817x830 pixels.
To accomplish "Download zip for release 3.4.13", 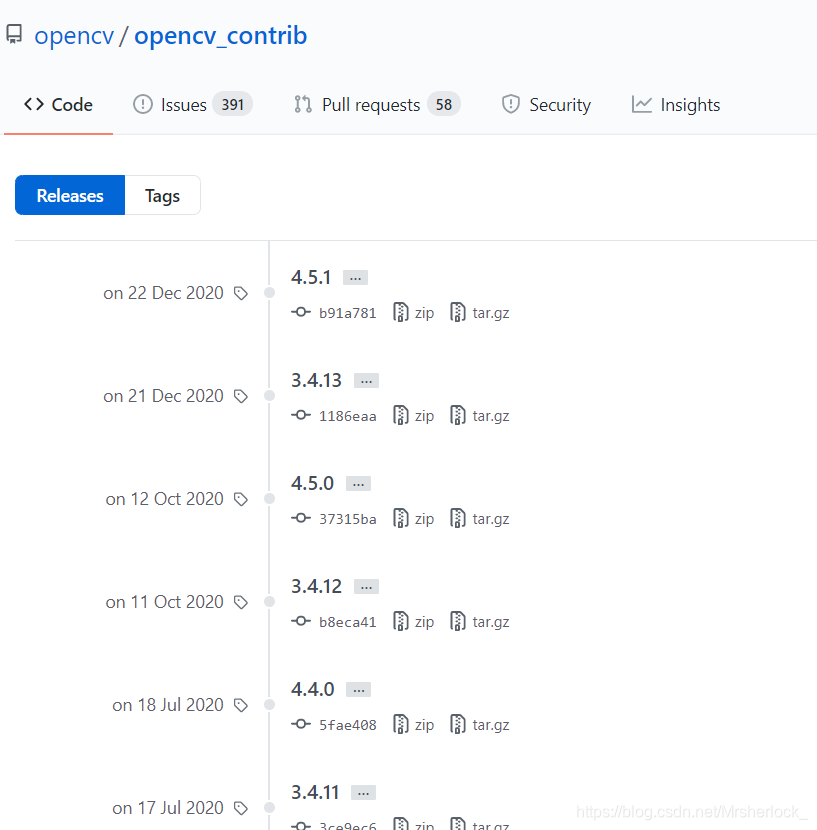I will [414, 416].
